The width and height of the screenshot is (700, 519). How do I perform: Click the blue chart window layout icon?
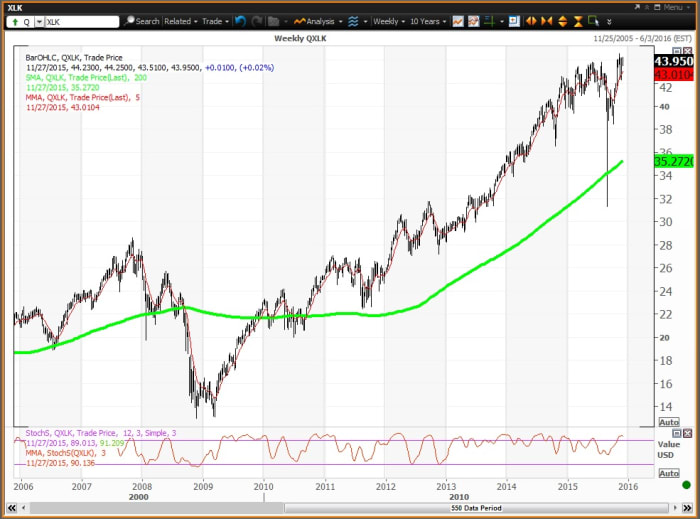pyautogui.click(x=514, y=21)
